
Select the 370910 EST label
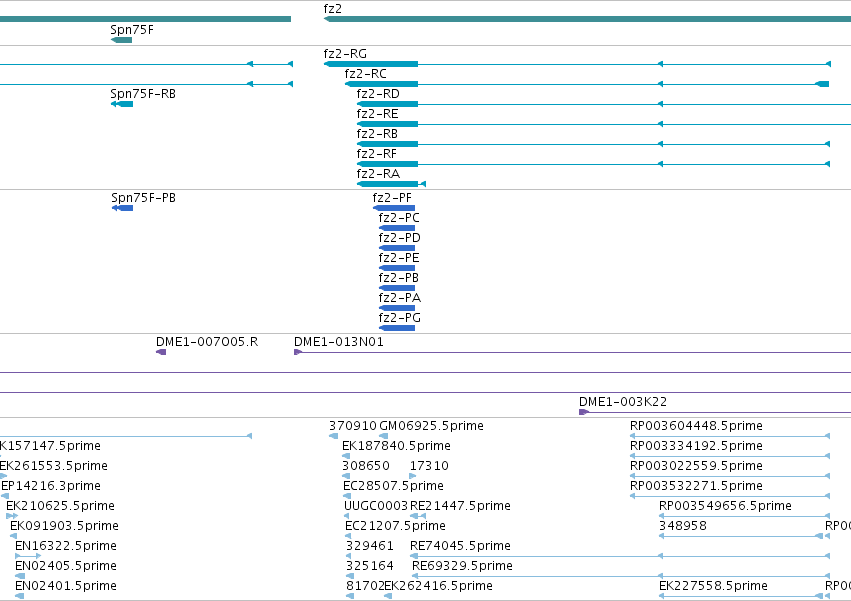(353, 426)
